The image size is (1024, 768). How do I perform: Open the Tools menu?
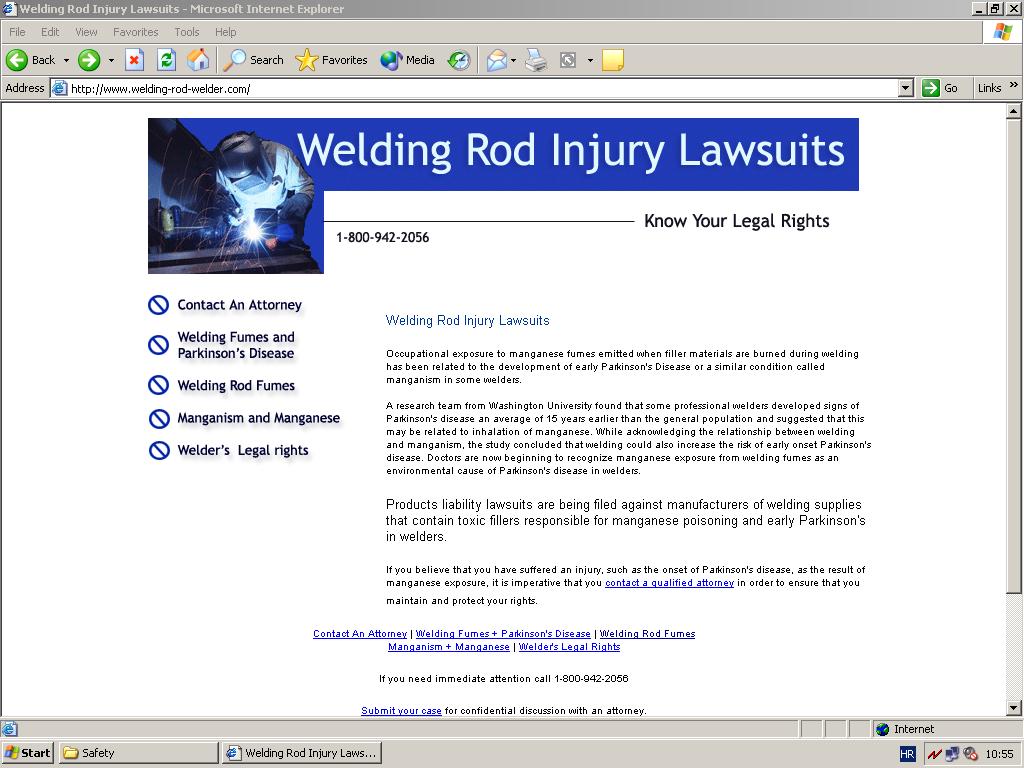pos(187,32)
